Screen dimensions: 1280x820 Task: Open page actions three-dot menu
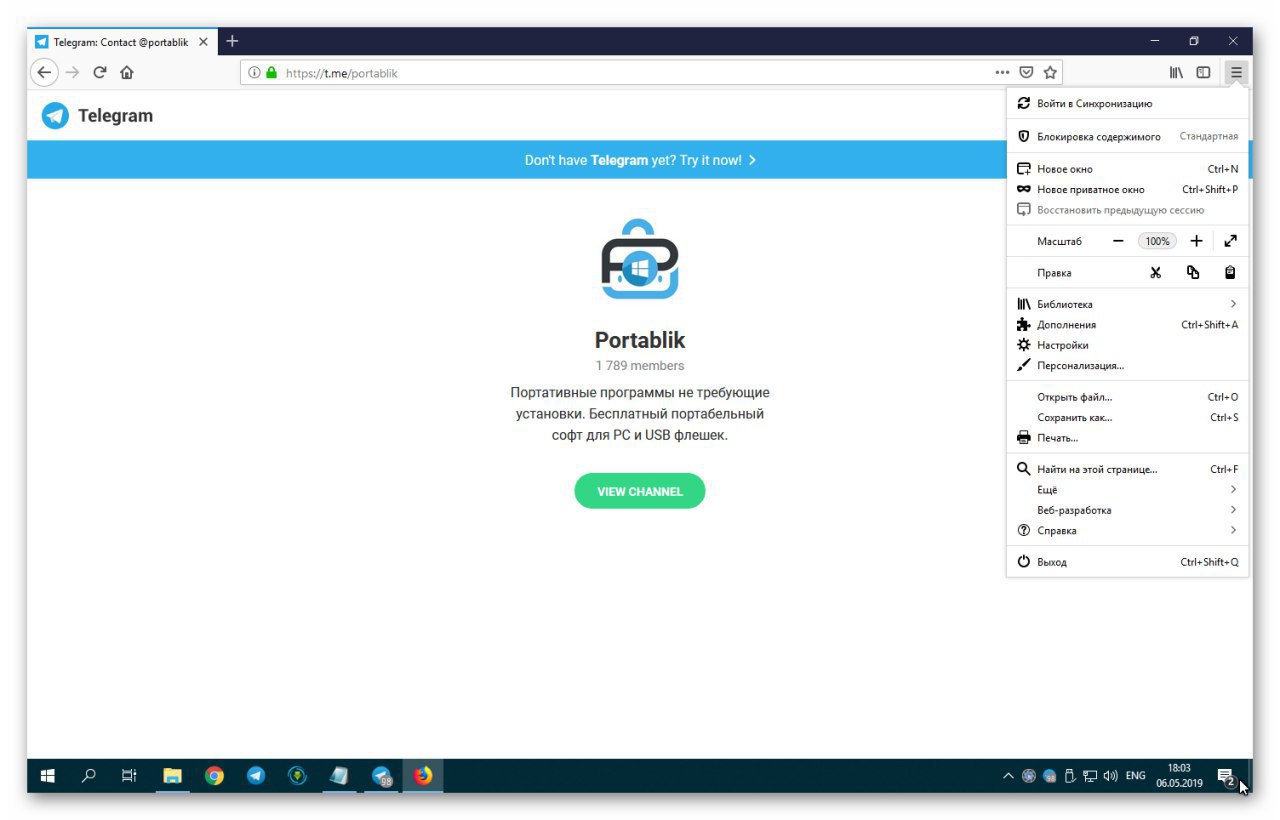(x=1003, y=72)
